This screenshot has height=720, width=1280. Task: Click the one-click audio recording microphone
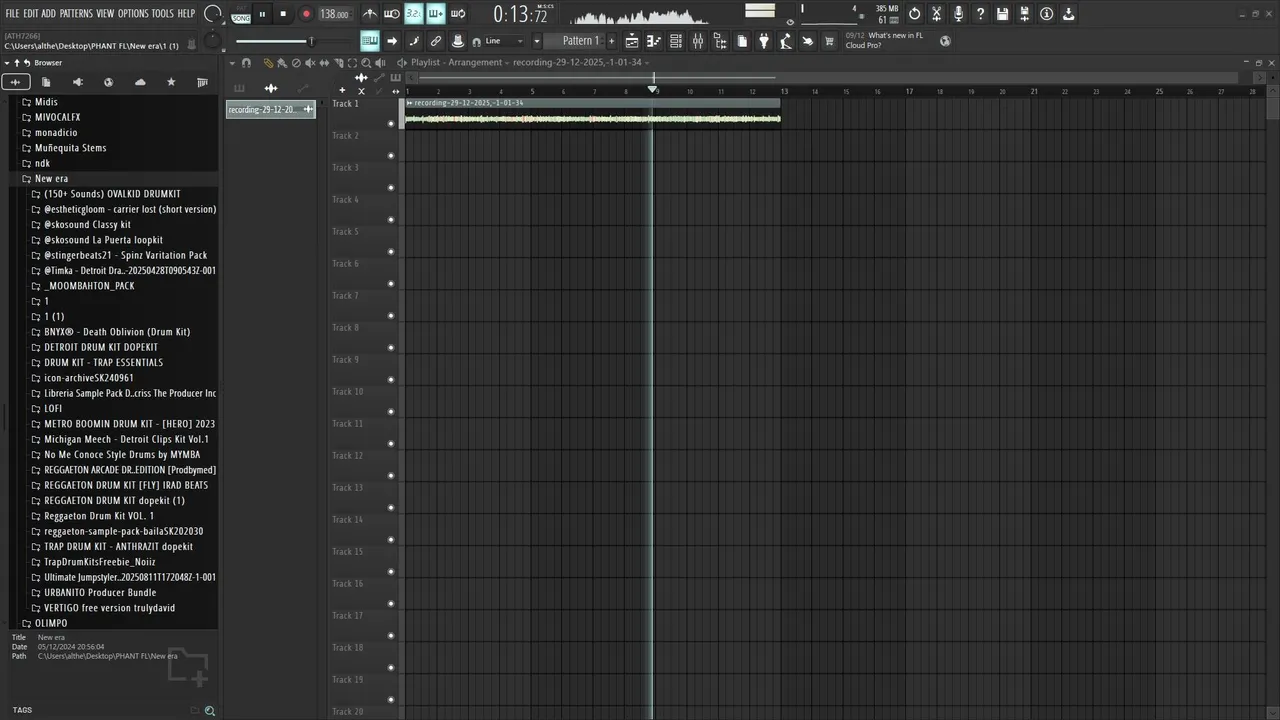958,14
